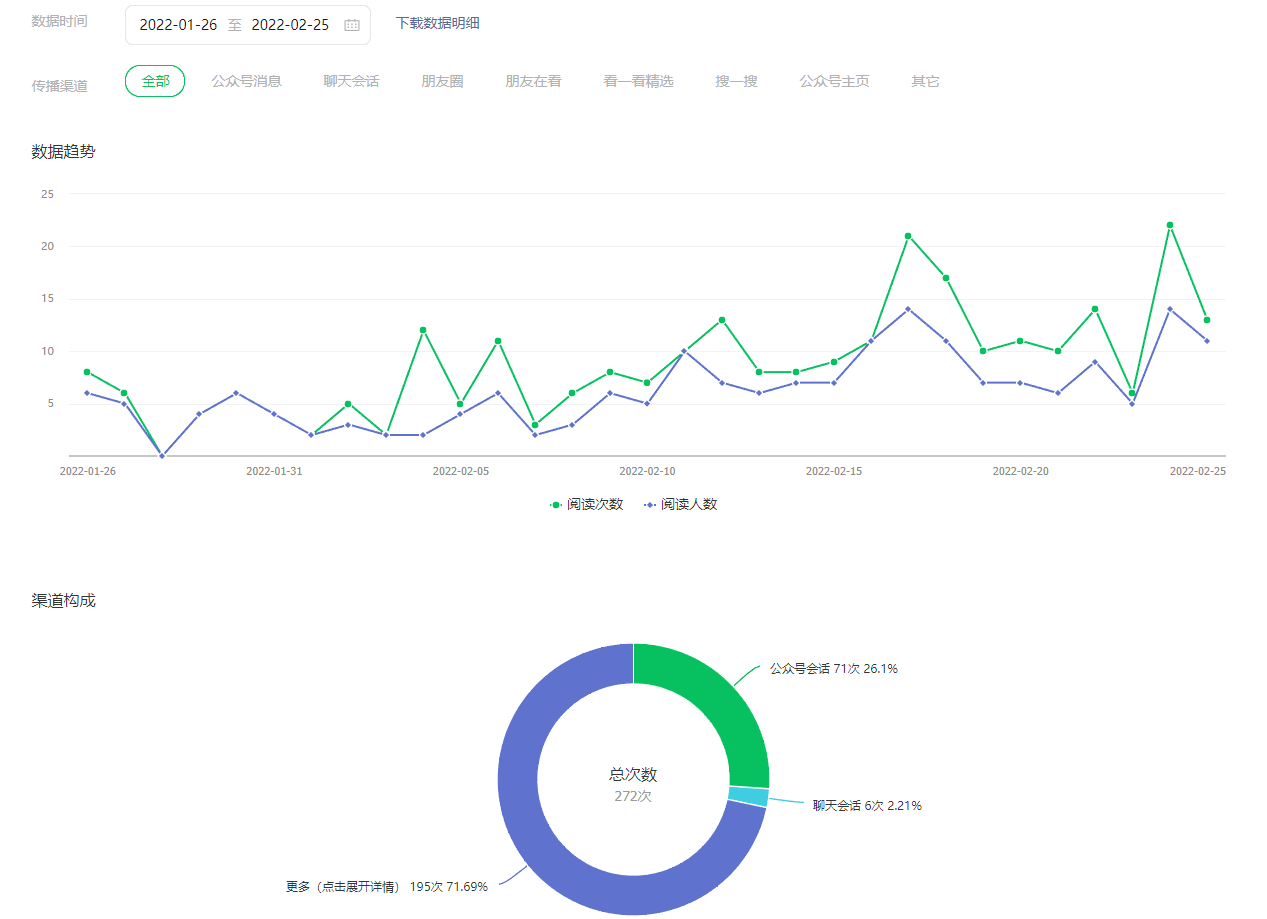Image resolution: width=1267 pixels, height=919 pixels.
Task: Click the start date 2022-01-26 field
Action: 178,25
